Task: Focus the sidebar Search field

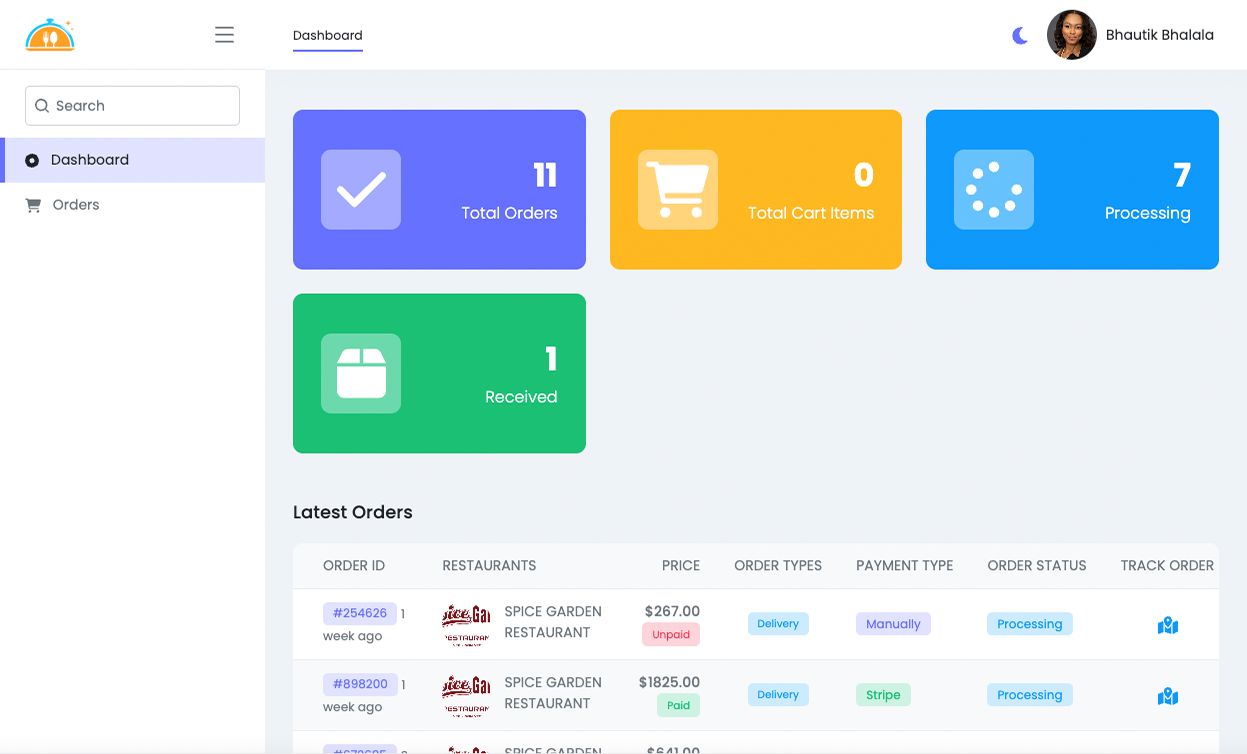Action: 132,105
